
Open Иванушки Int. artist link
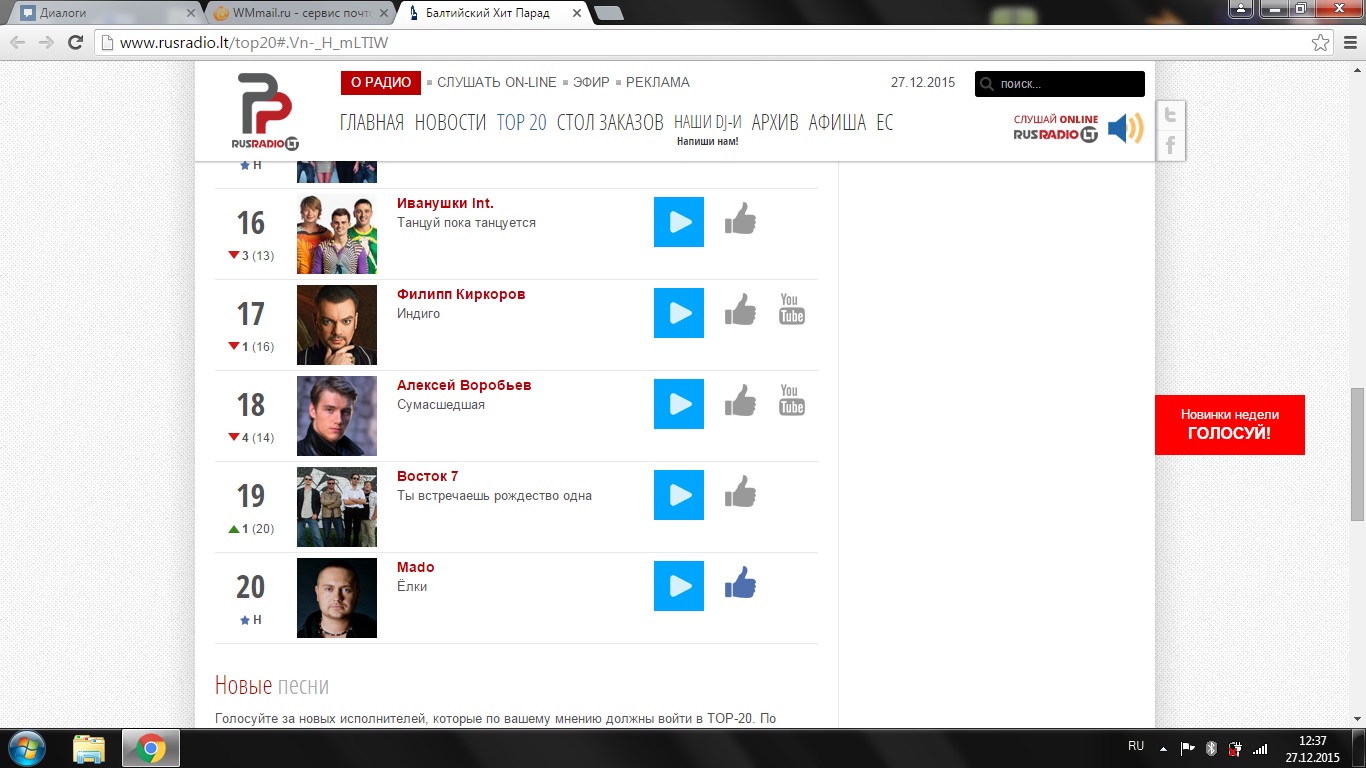445,203
